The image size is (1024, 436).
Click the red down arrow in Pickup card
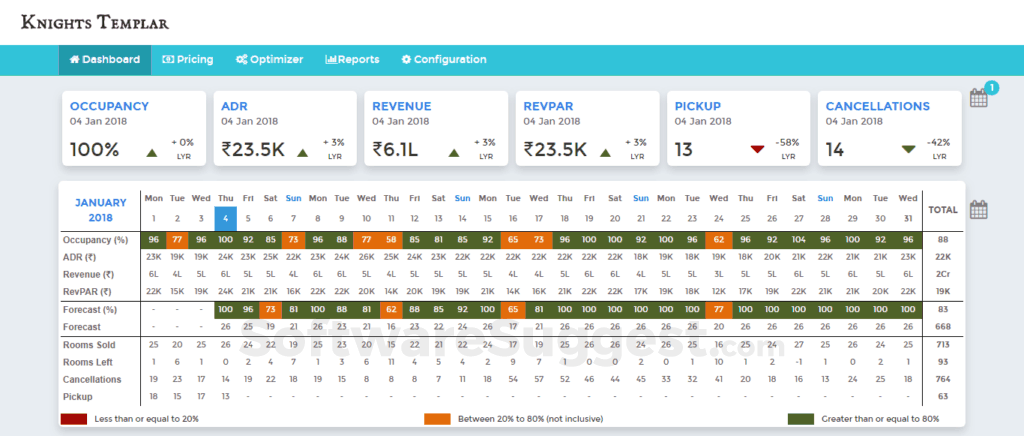(757, 150)
